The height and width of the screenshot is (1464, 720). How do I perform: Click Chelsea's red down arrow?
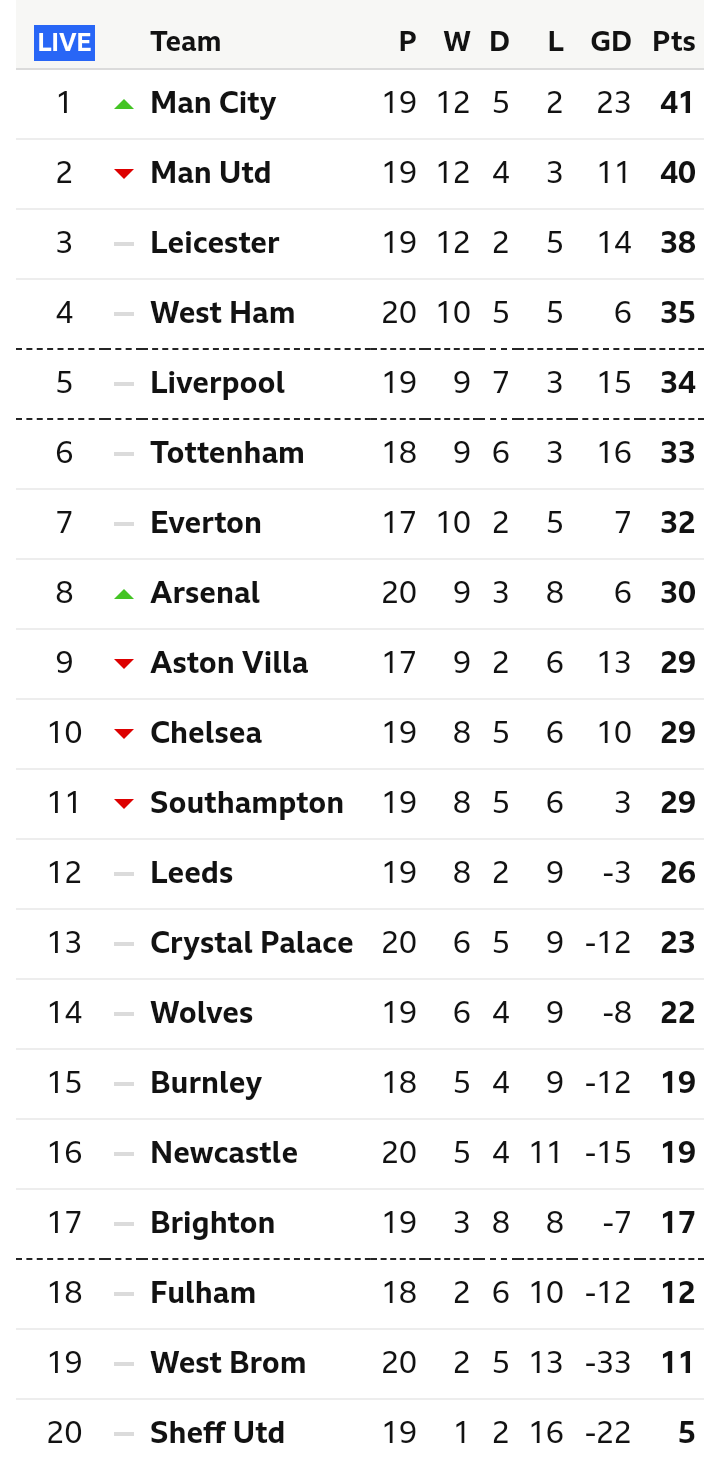(x=124, y=734)
